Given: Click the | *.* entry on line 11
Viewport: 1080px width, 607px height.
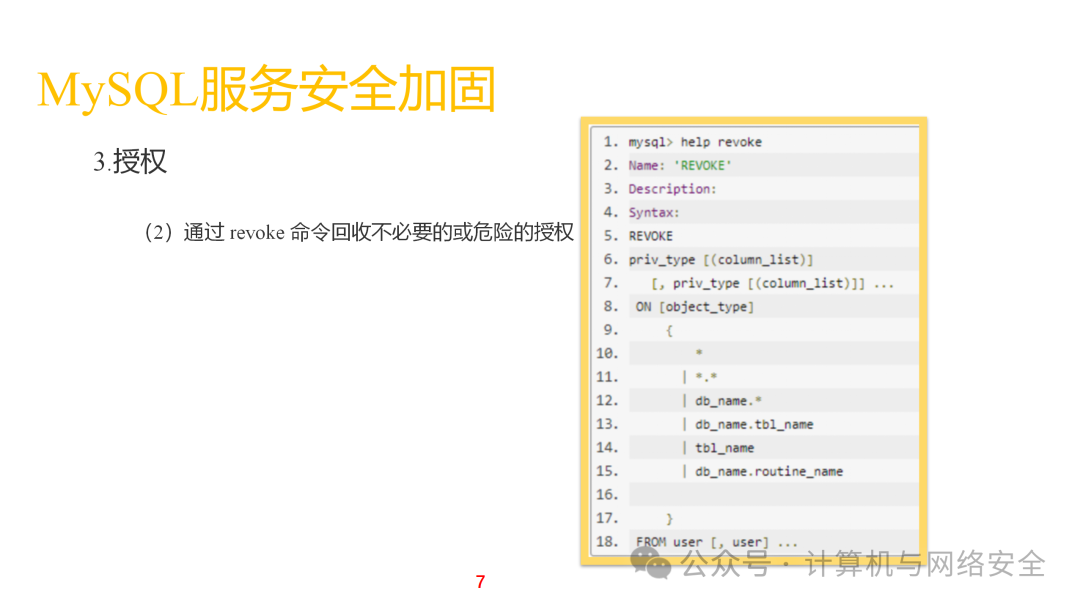Looking at the screenshot, I should [699, 377].
